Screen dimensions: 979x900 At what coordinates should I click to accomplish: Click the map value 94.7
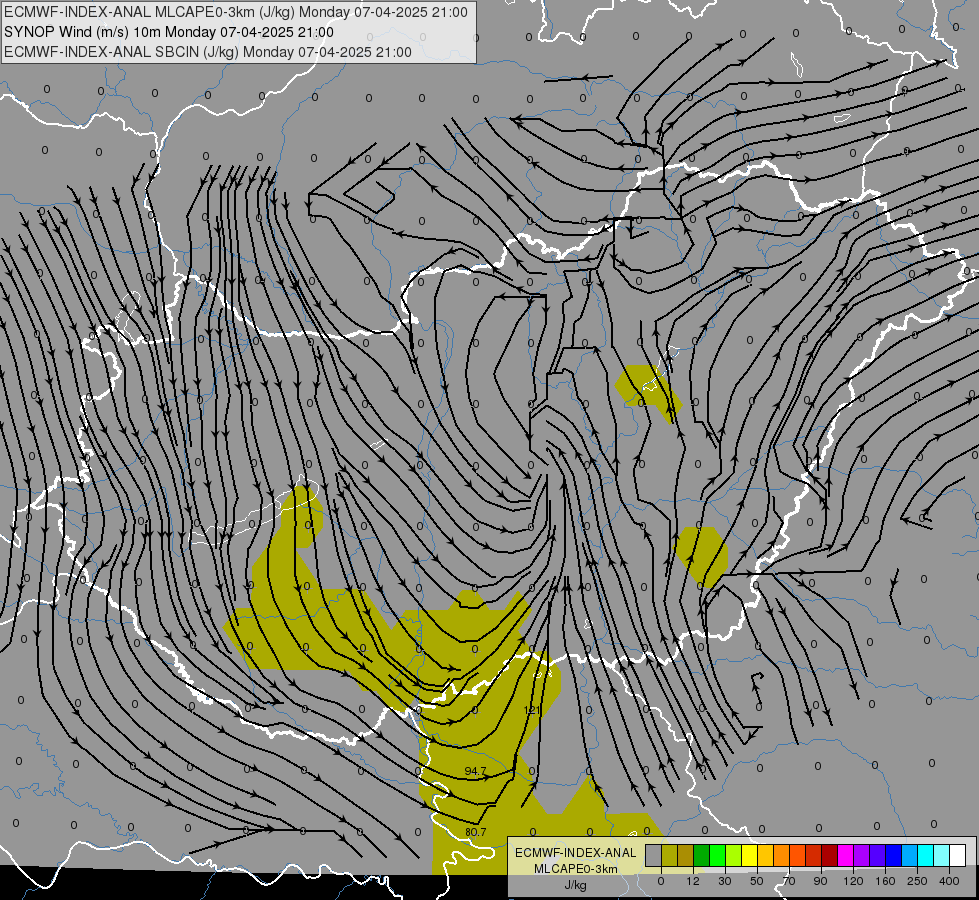475,771
